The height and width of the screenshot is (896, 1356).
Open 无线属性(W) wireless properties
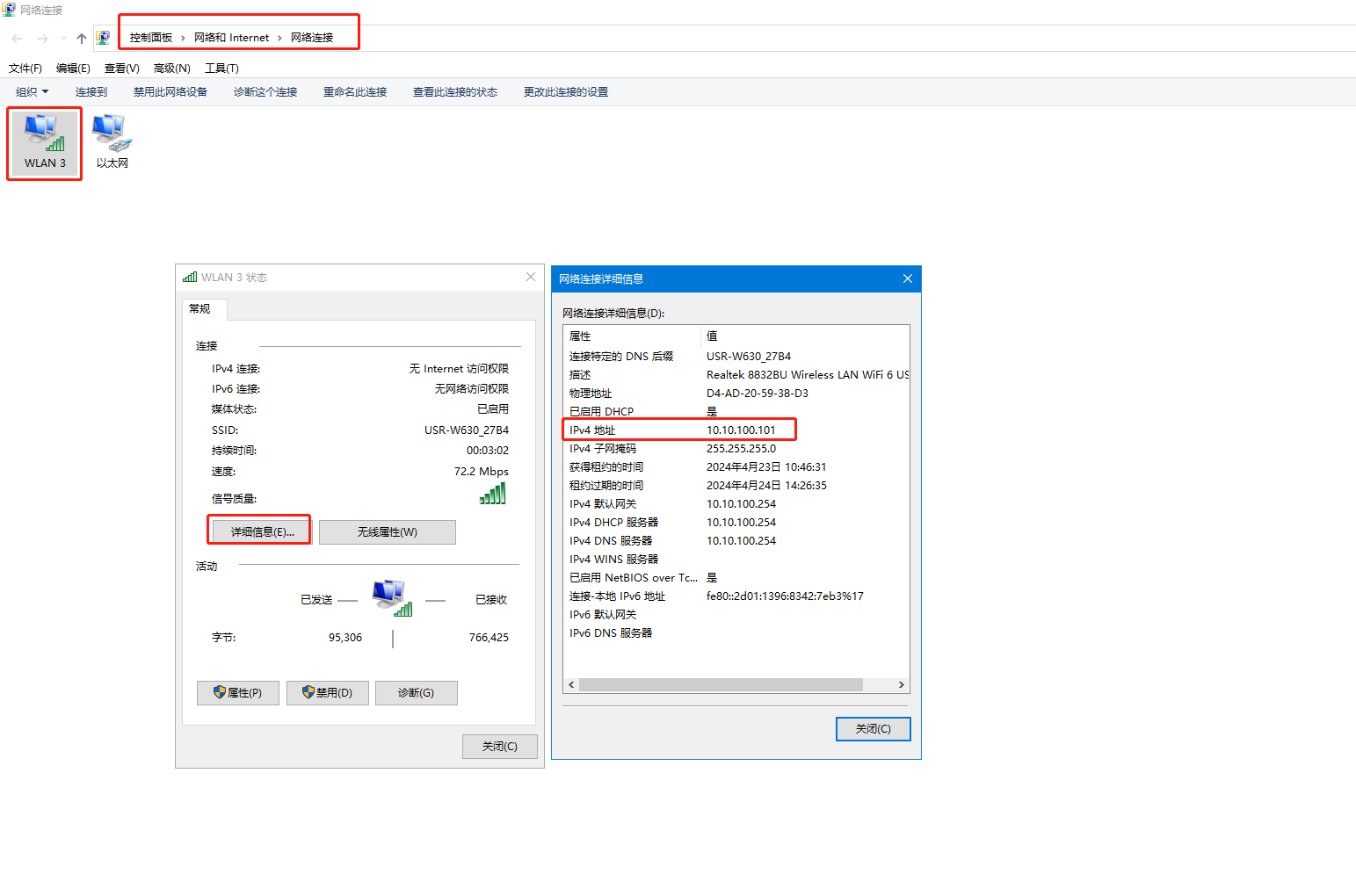coord(387,532)
